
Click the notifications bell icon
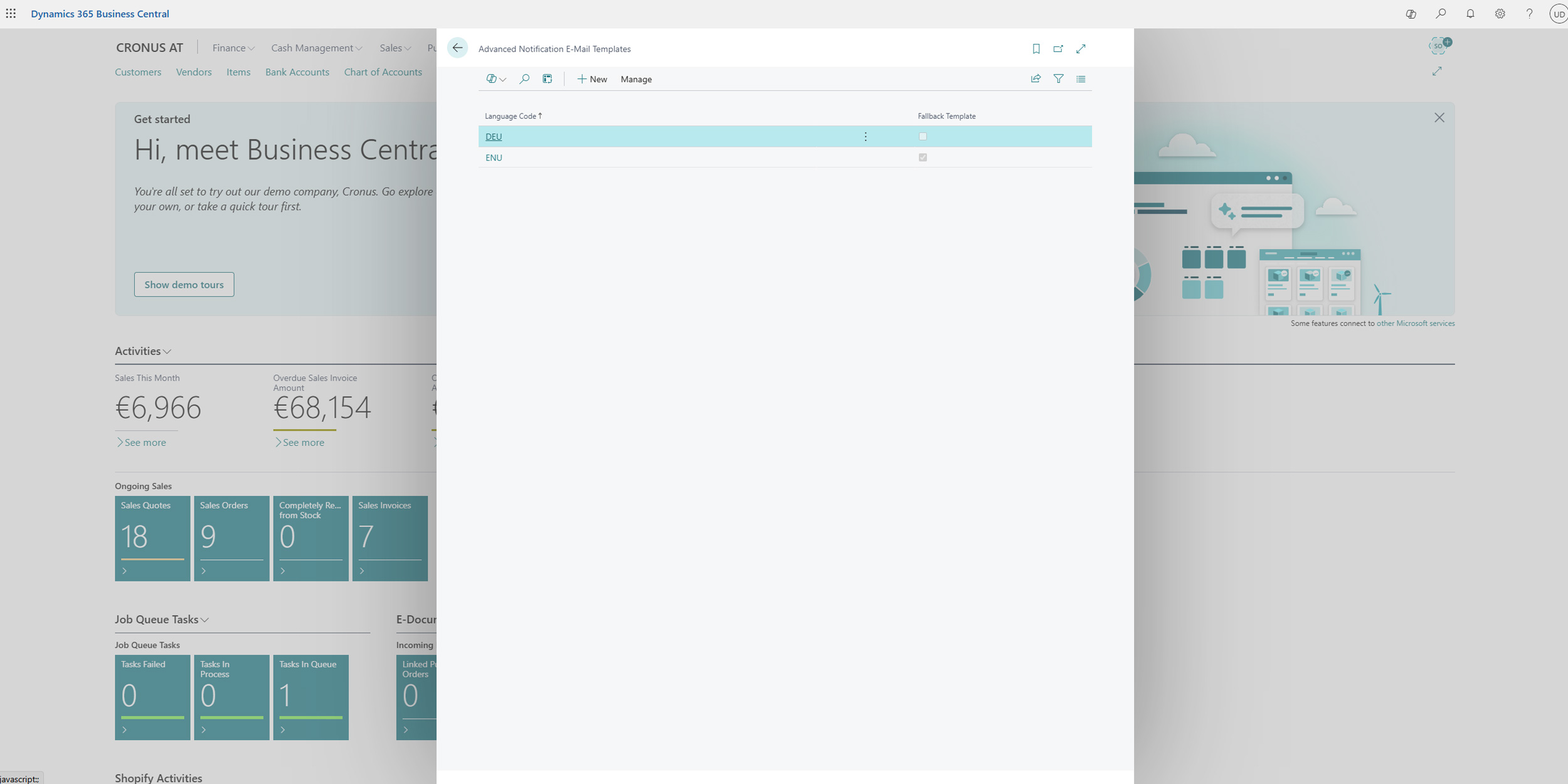pyautogui.click(x=1470, y=13)
